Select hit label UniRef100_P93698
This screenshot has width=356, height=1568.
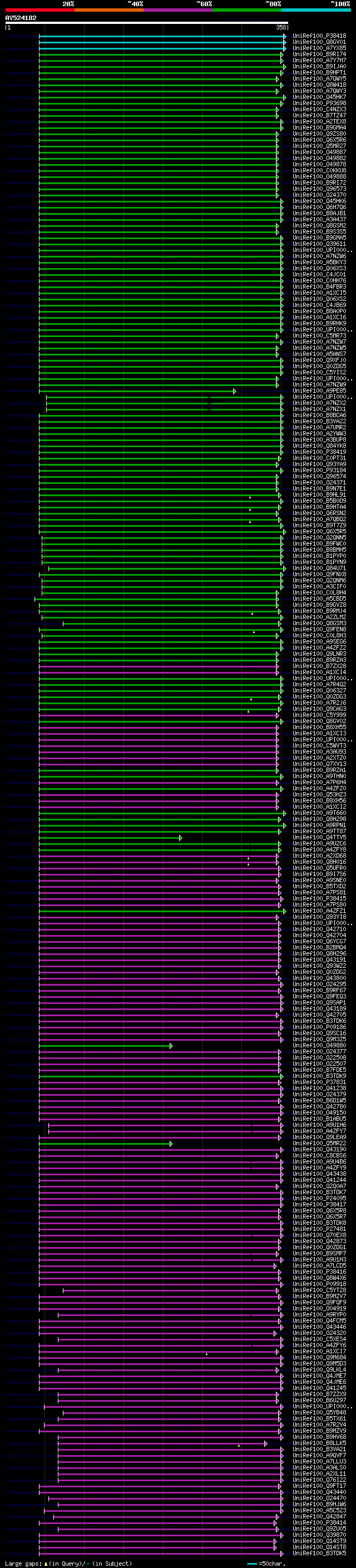pos(319,103)
